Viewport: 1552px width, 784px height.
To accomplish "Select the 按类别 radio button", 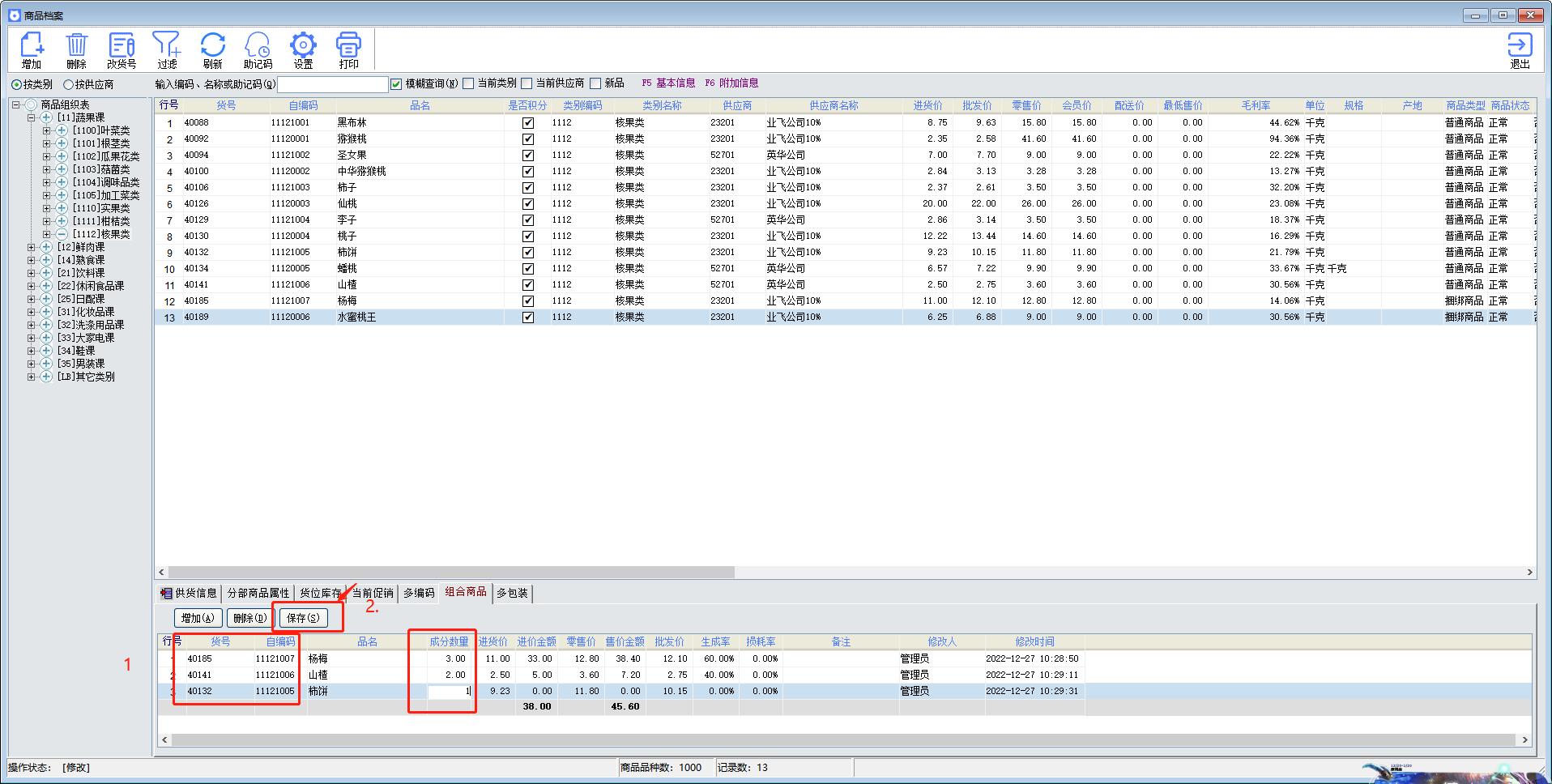I will [x=16, y=84].
